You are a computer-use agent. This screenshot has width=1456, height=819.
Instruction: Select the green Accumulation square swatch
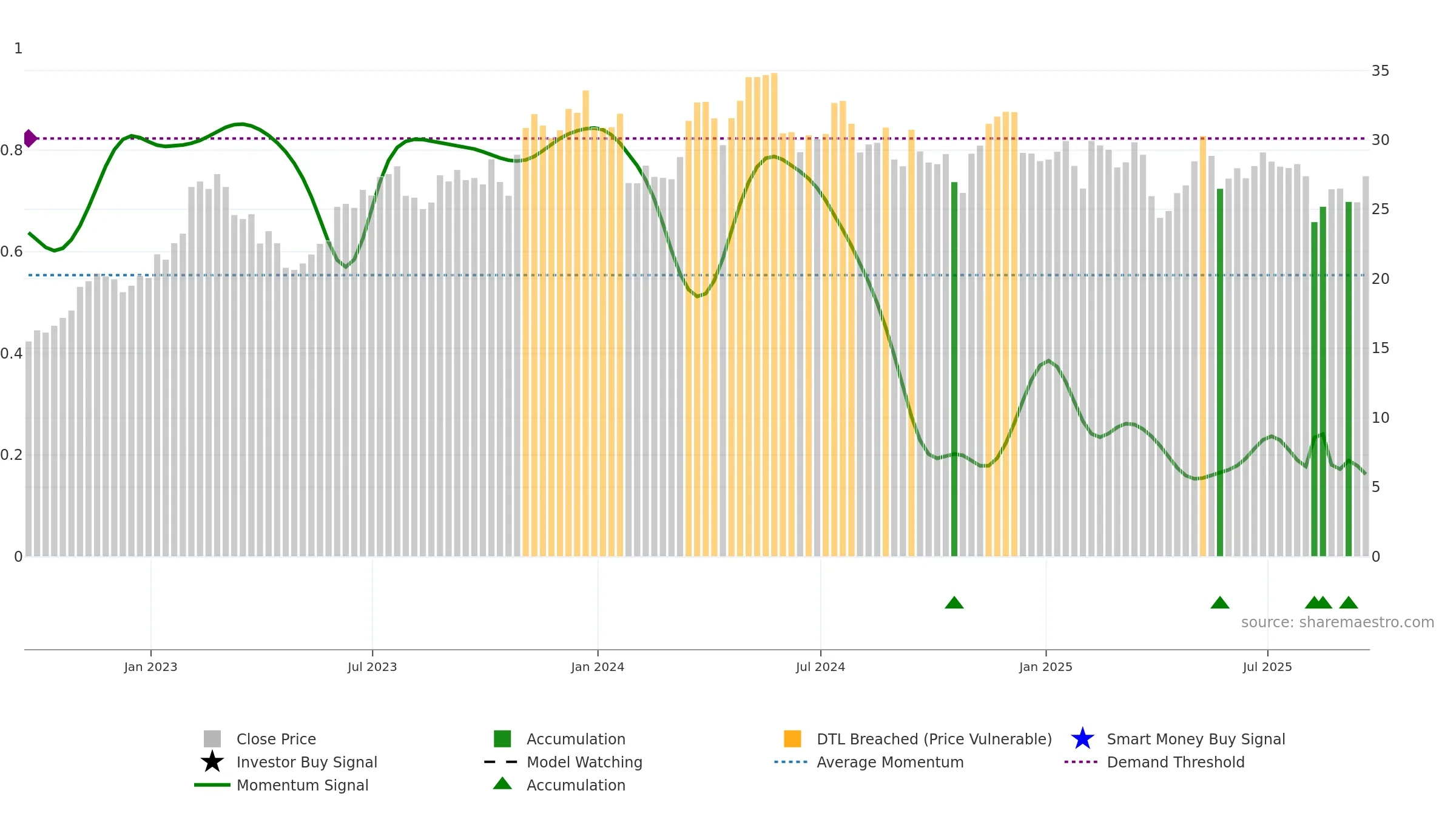502,739
